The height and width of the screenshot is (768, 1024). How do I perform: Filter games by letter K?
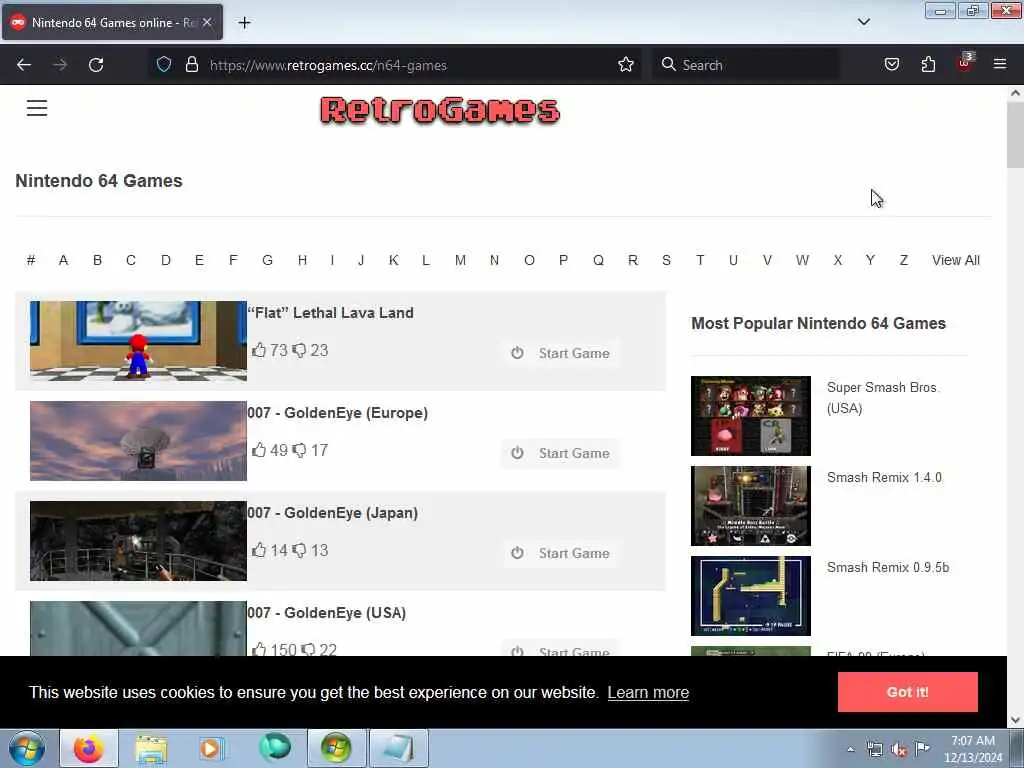pyautogui.click(x=393, y=260)
